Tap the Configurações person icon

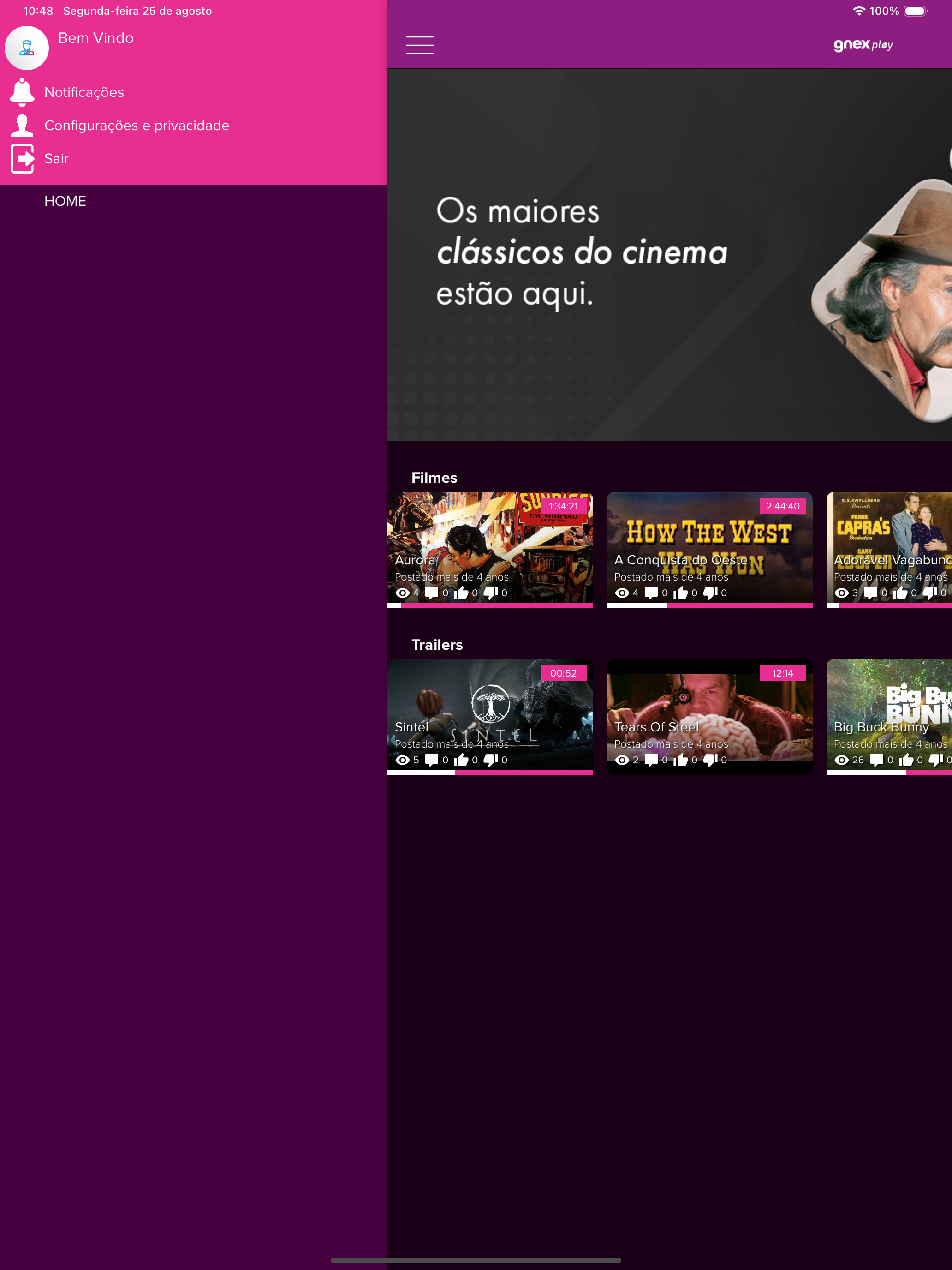23,125
